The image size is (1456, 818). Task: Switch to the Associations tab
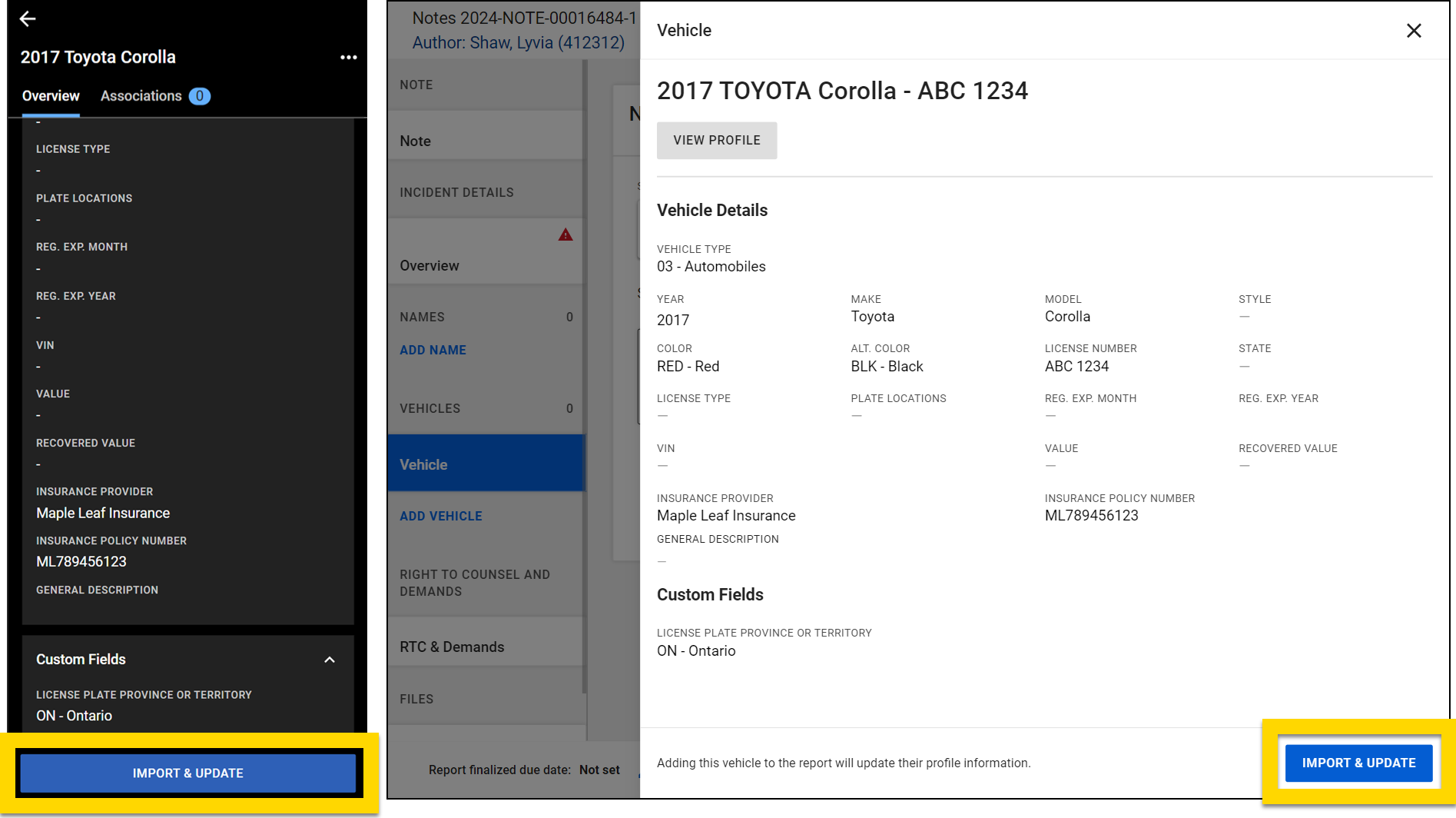coord(141,96)
